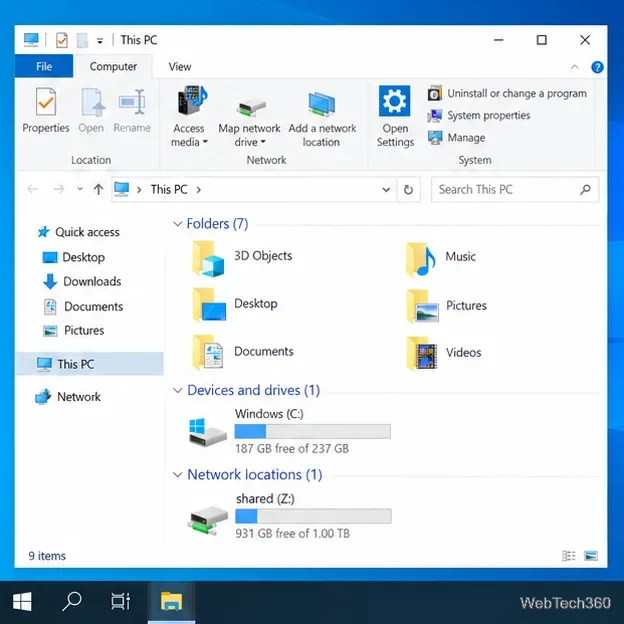624x624 pixels.
Task: Select the Videos folder
Action: tap(443, 353)
